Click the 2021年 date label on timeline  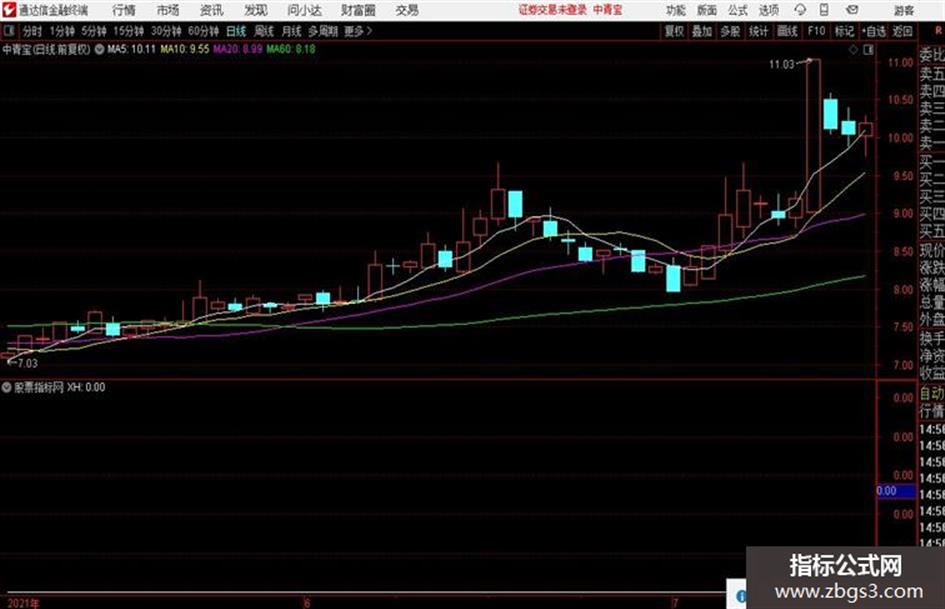[24, 603]
